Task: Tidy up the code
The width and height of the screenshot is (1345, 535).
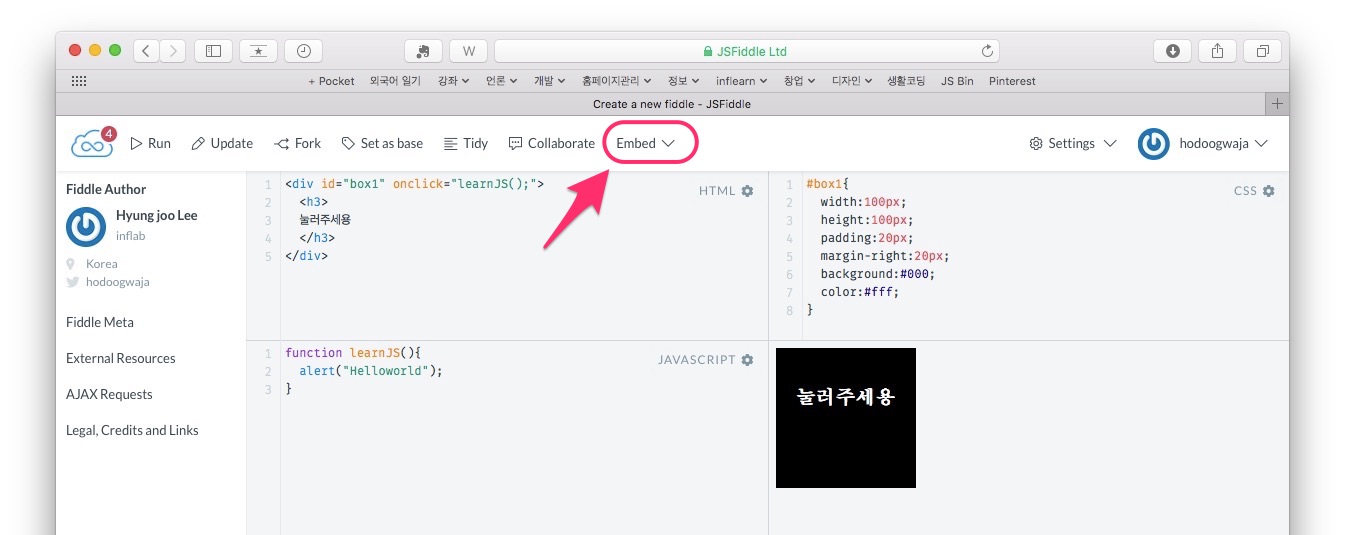Action: pyautogui.click(x=466, y=143)
